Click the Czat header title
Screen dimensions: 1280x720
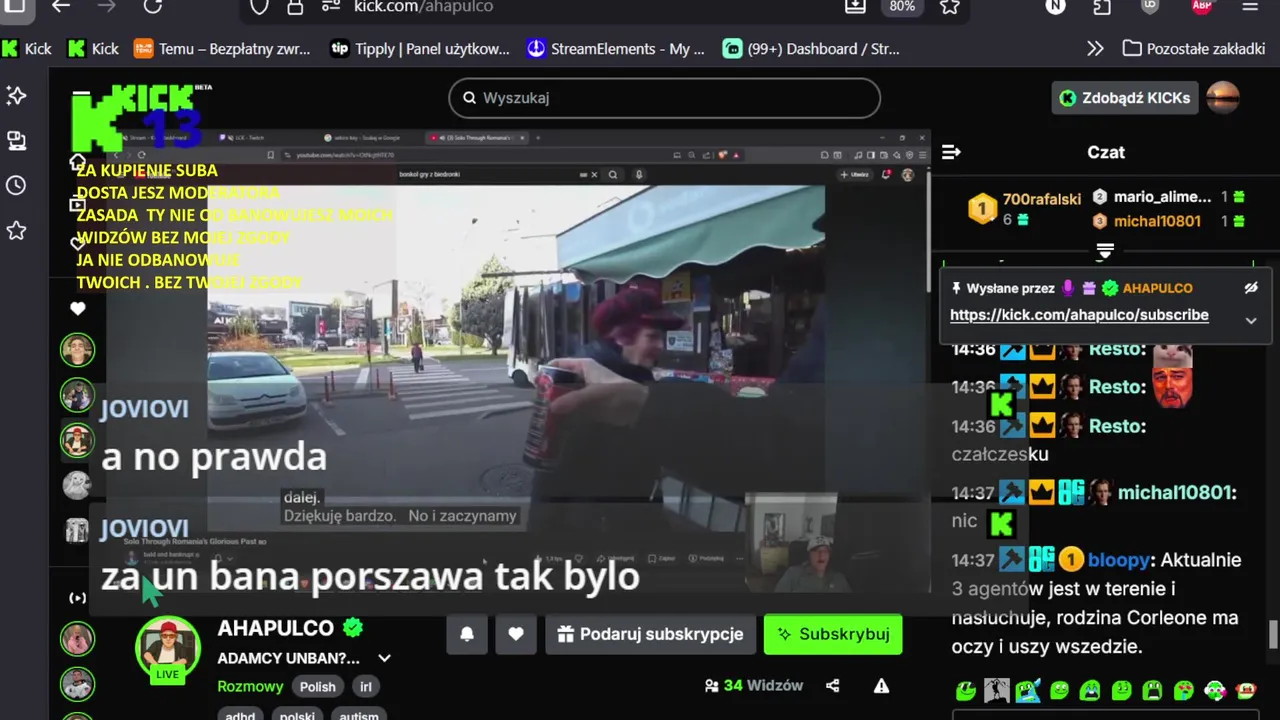(1106, 152)
